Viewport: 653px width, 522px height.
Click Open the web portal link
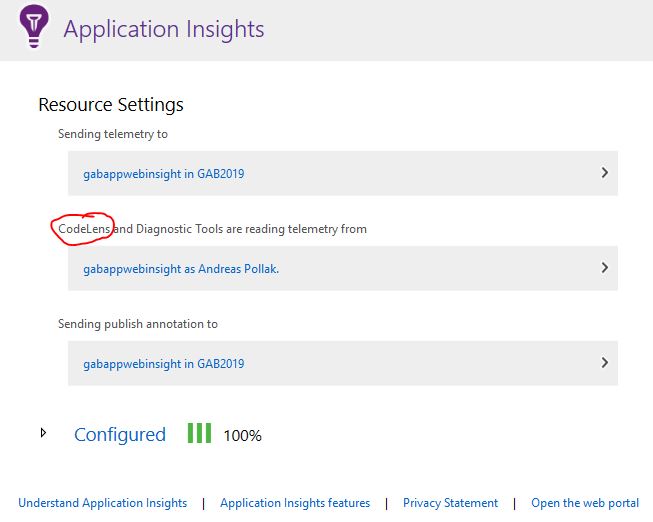pyautogui.click(x=585, y=503)
